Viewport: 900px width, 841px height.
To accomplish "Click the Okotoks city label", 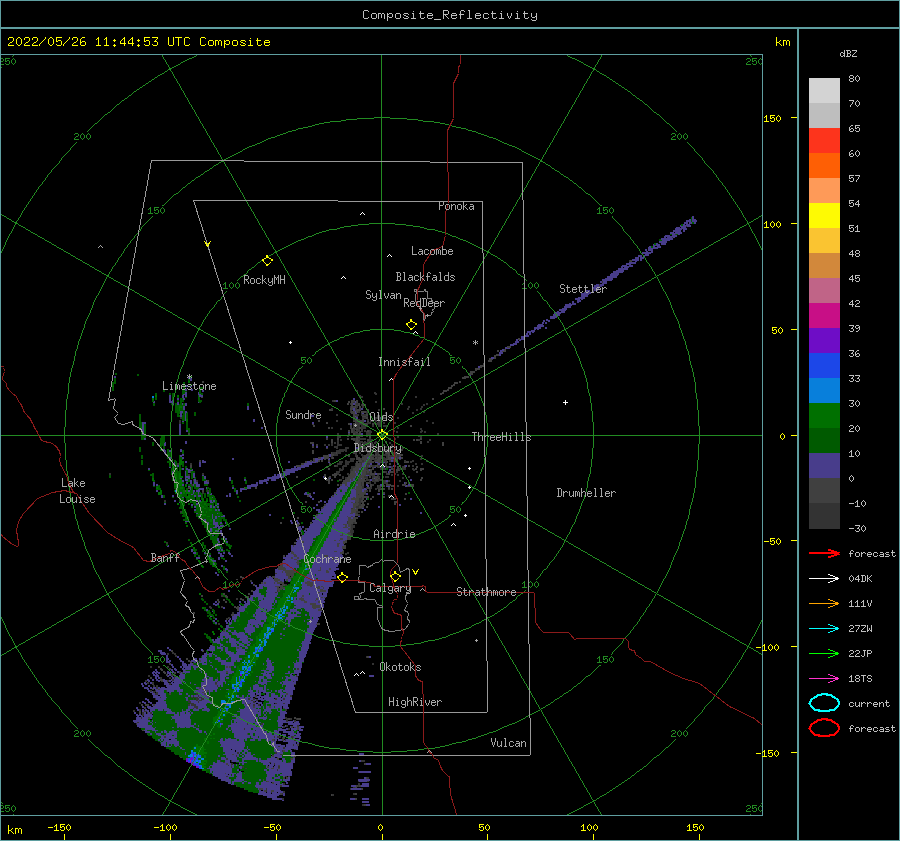I will click(x=400, y=667).
